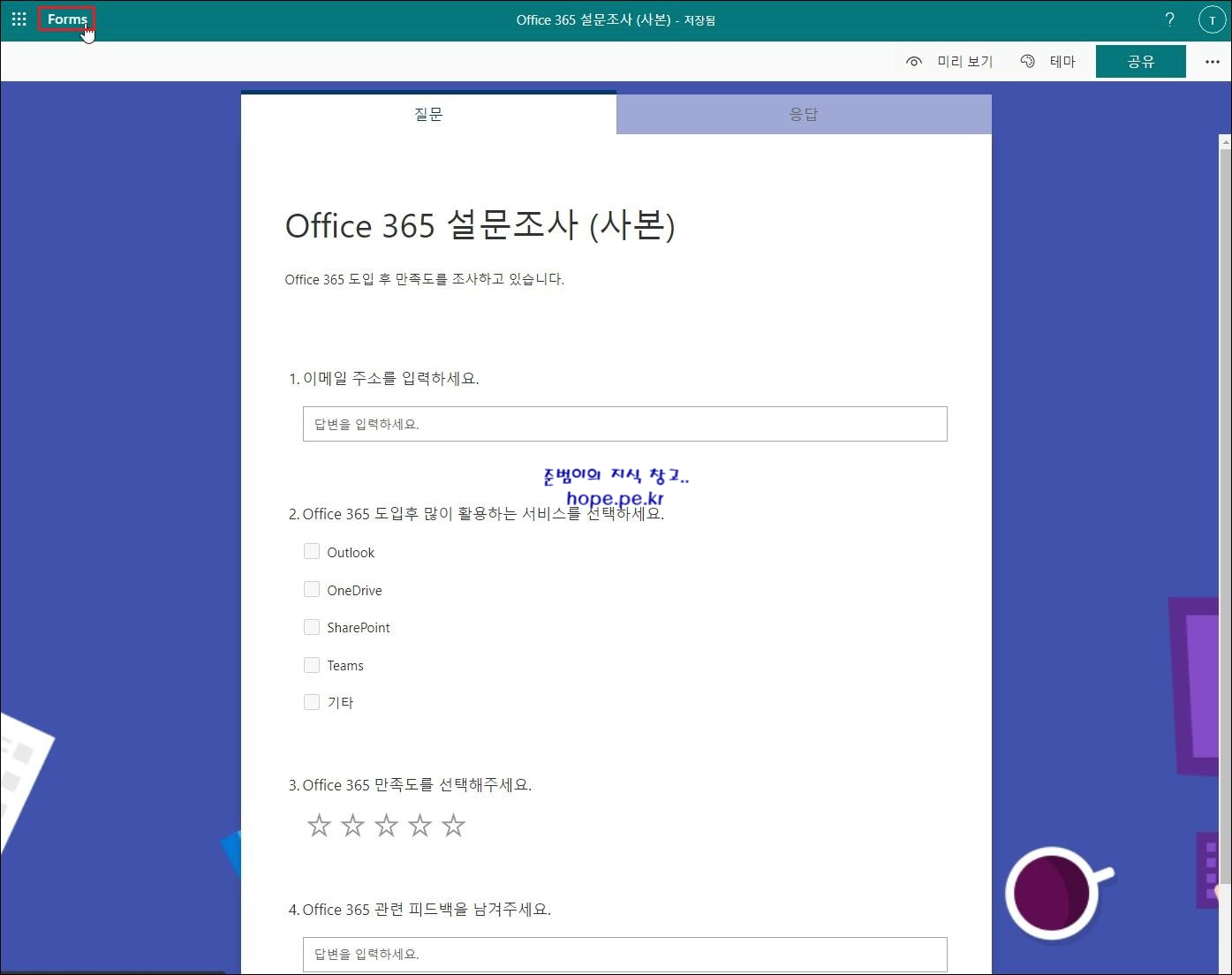Select question 3 Office 365 만족도
Image resolution: width=1232 pixels, height=975 pixels.
pyautogui.click(x=410, y=785)
